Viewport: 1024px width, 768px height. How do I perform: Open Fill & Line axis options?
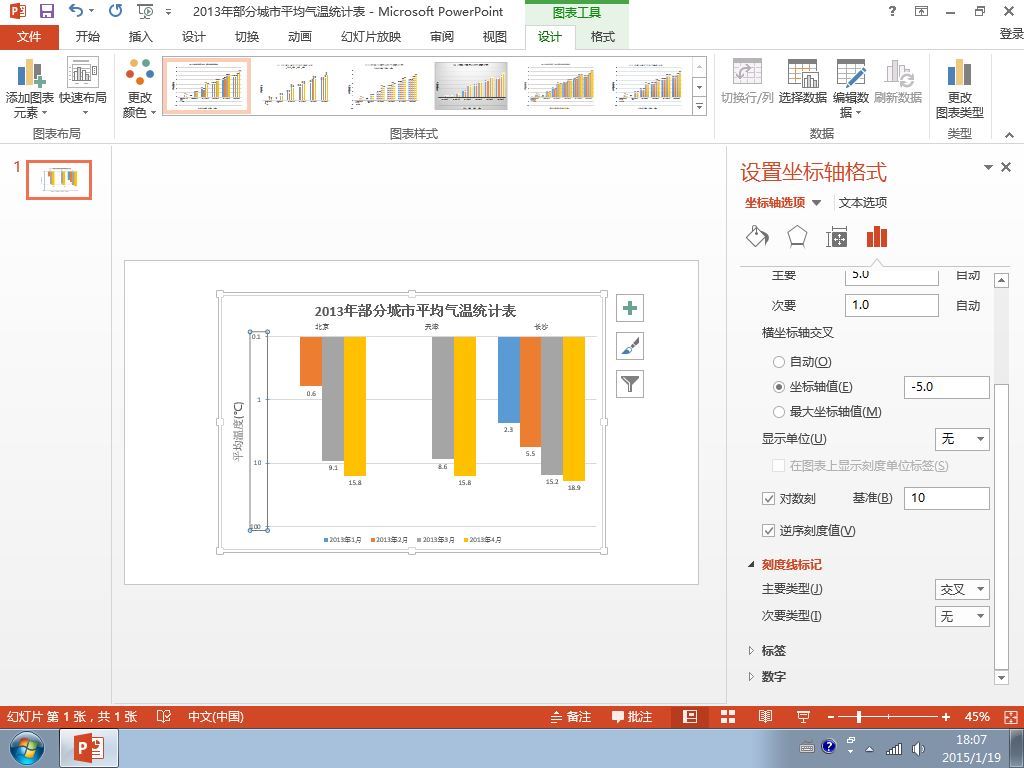coord(757,236)
